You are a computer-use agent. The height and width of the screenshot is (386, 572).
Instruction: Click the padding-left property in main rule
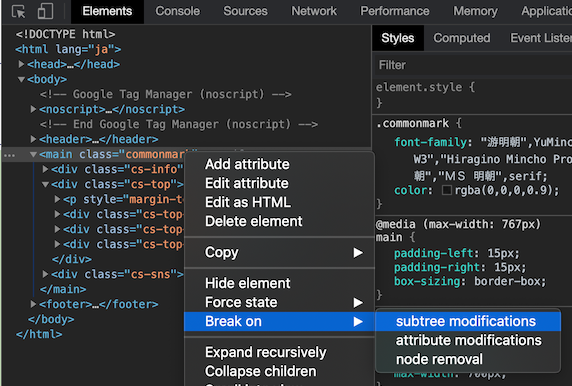coord(433,253)
